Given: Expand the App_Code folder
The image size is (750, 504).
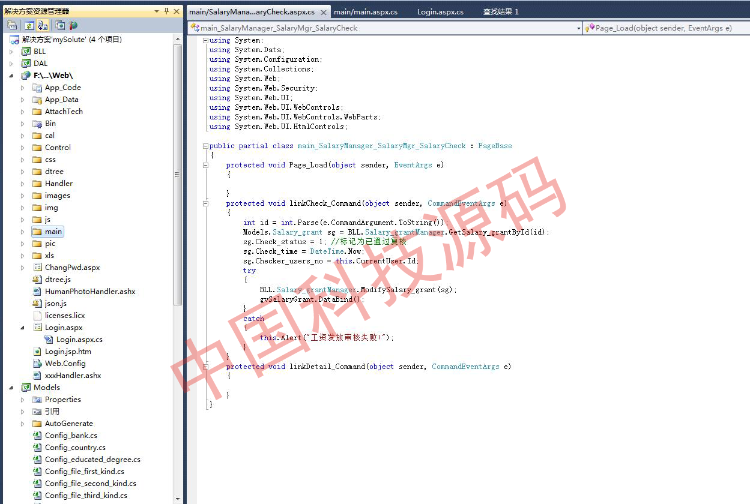Looking at the screenshot, I should (x=22, y=88).
